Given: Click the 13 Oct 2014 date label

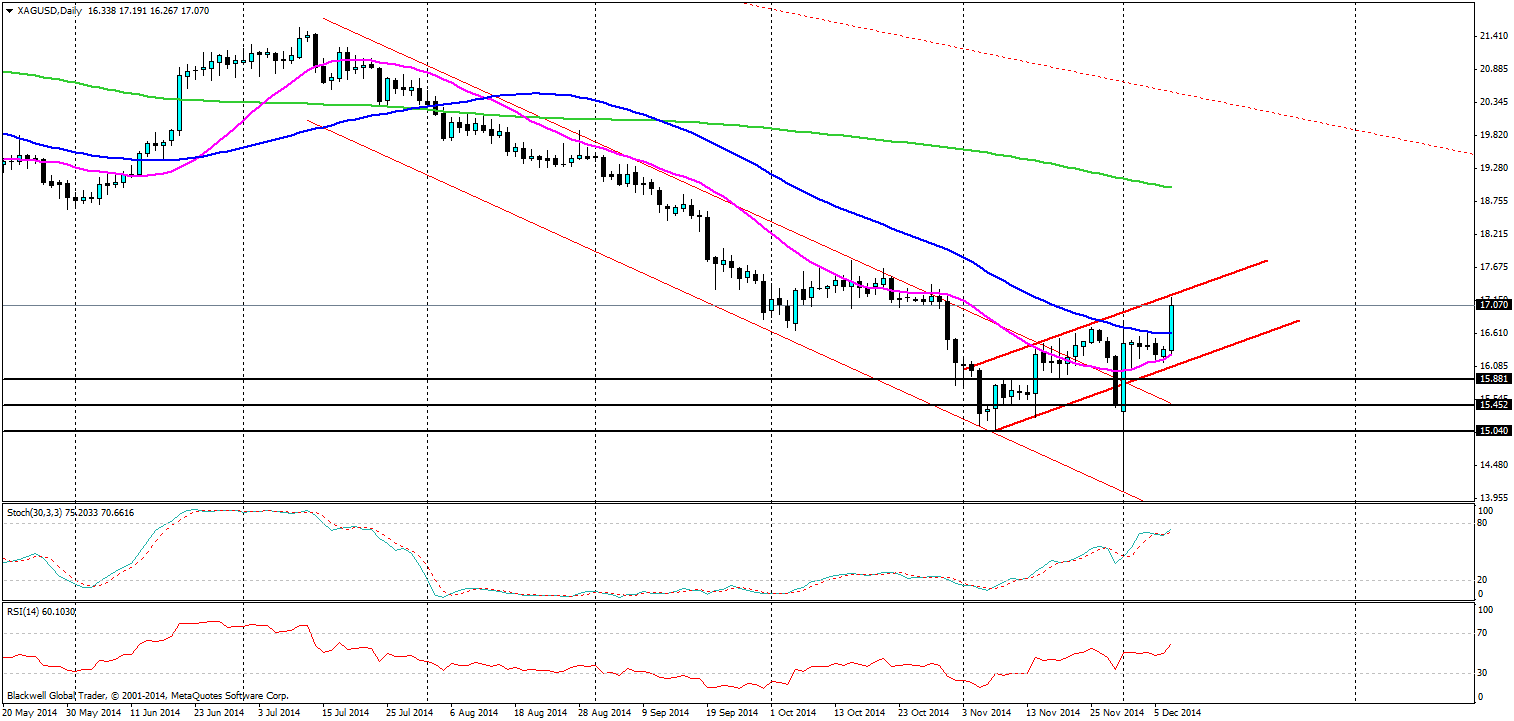Looking at the screenshot, I should (x=860, y=713).
